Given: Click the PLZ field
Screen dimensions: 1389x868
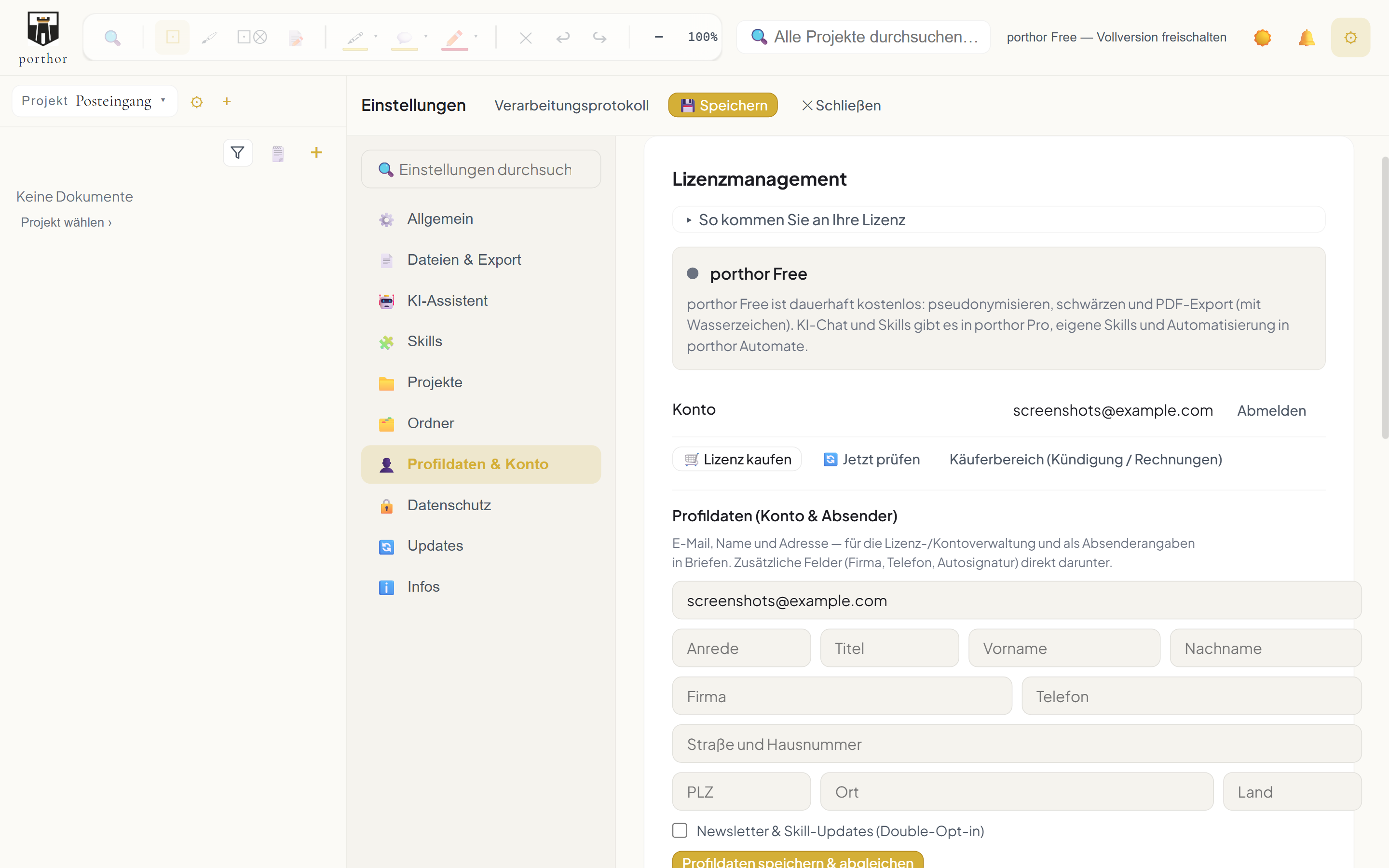Looking at the screenshot, I should point(742,792).
